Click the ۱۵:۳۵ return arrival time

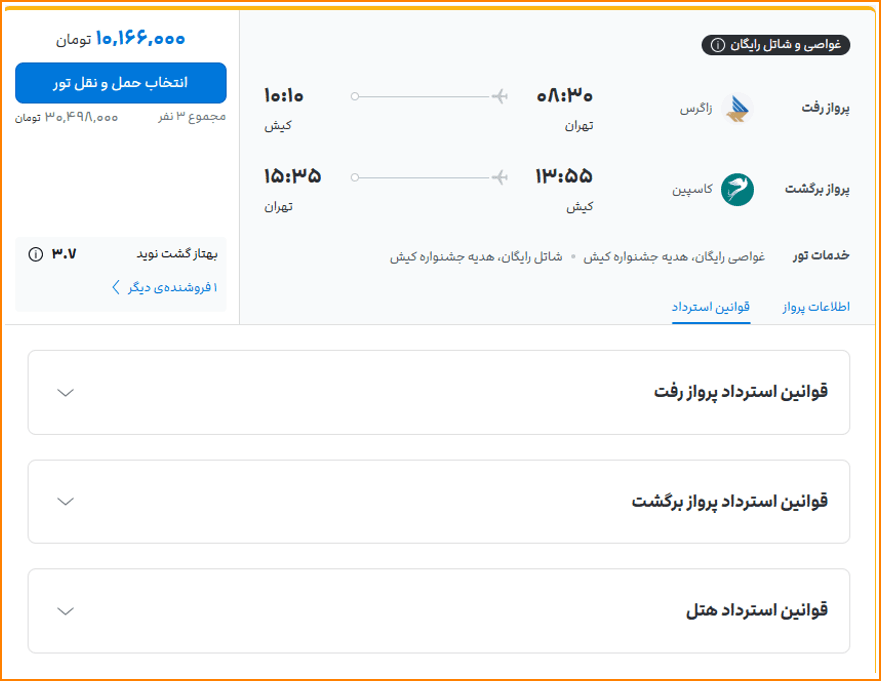(x=293, y=177)
